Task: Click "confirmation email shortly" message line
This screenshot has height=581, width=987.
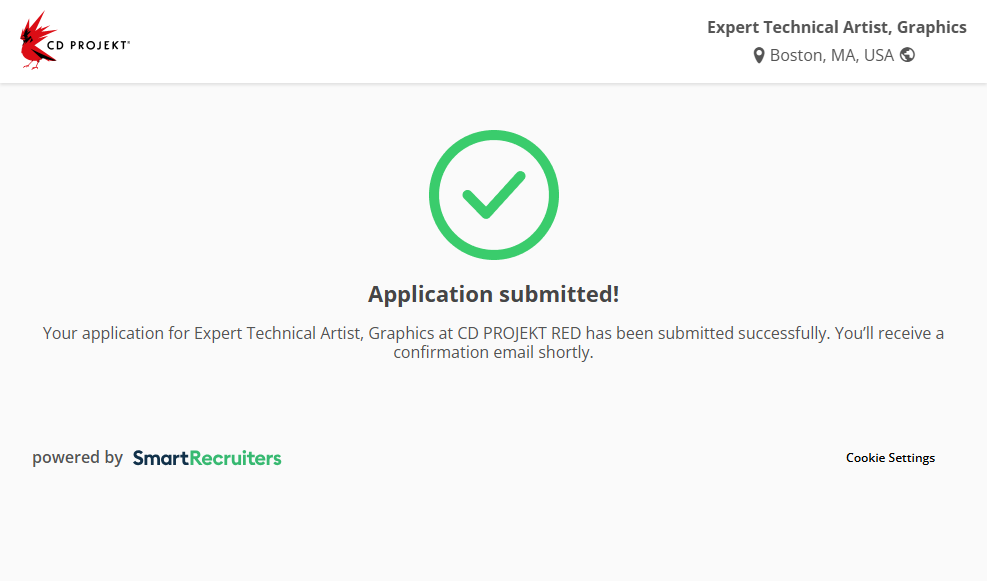Action: click(493, 353)
